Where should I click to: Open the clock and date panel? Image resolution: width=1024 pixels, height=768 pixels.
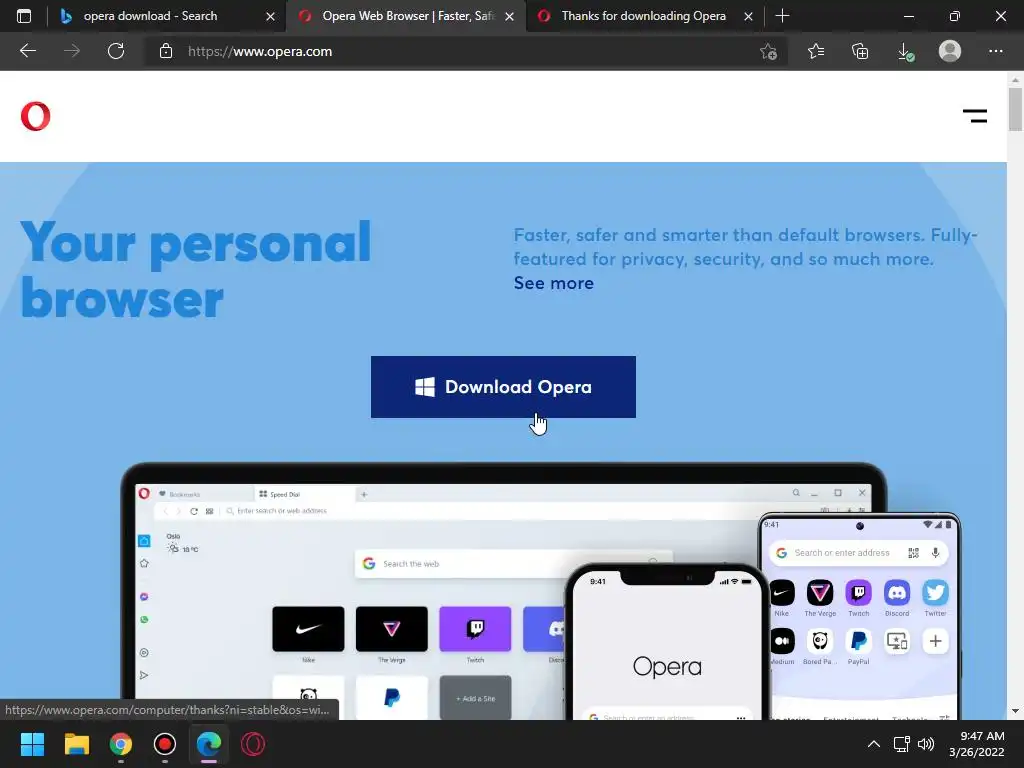pos(976,744)
